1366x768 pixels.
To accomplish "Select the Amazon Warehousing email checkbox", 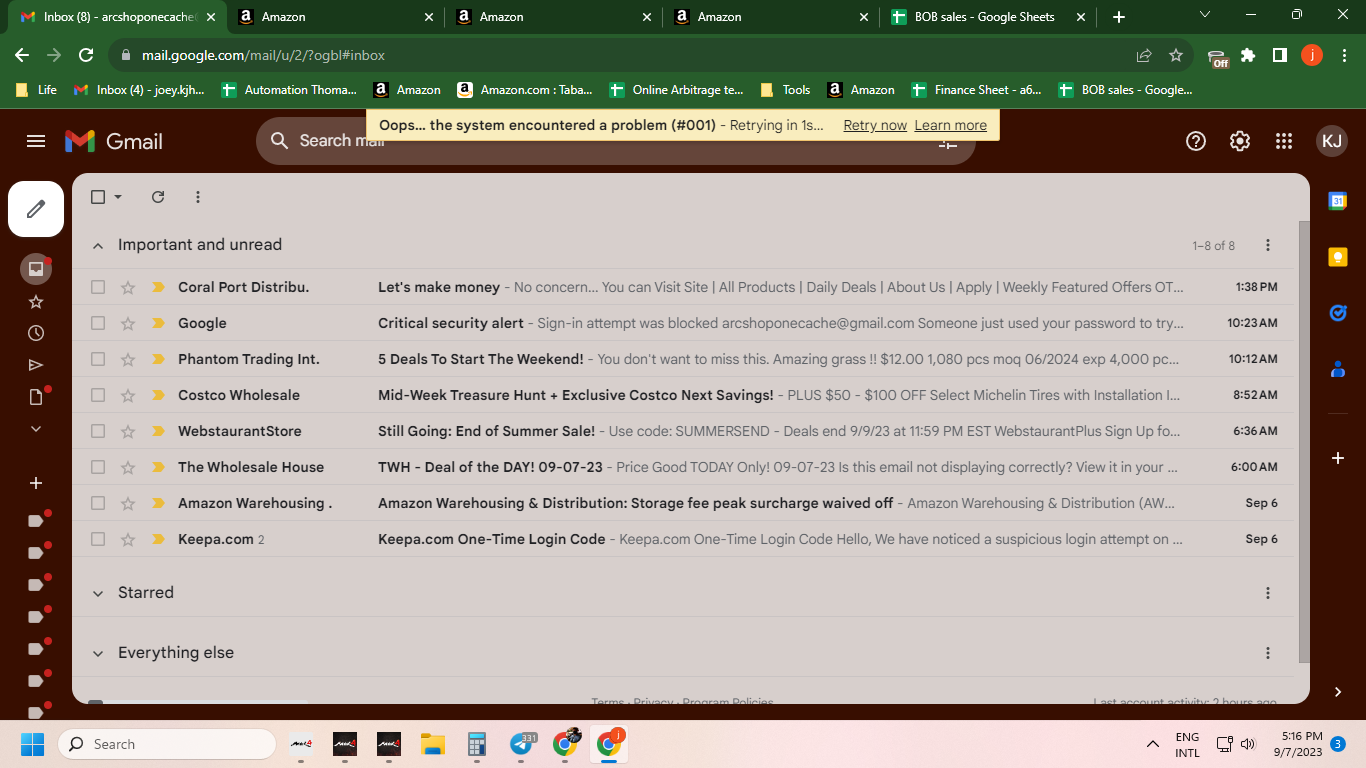I will tap(98, 503).
